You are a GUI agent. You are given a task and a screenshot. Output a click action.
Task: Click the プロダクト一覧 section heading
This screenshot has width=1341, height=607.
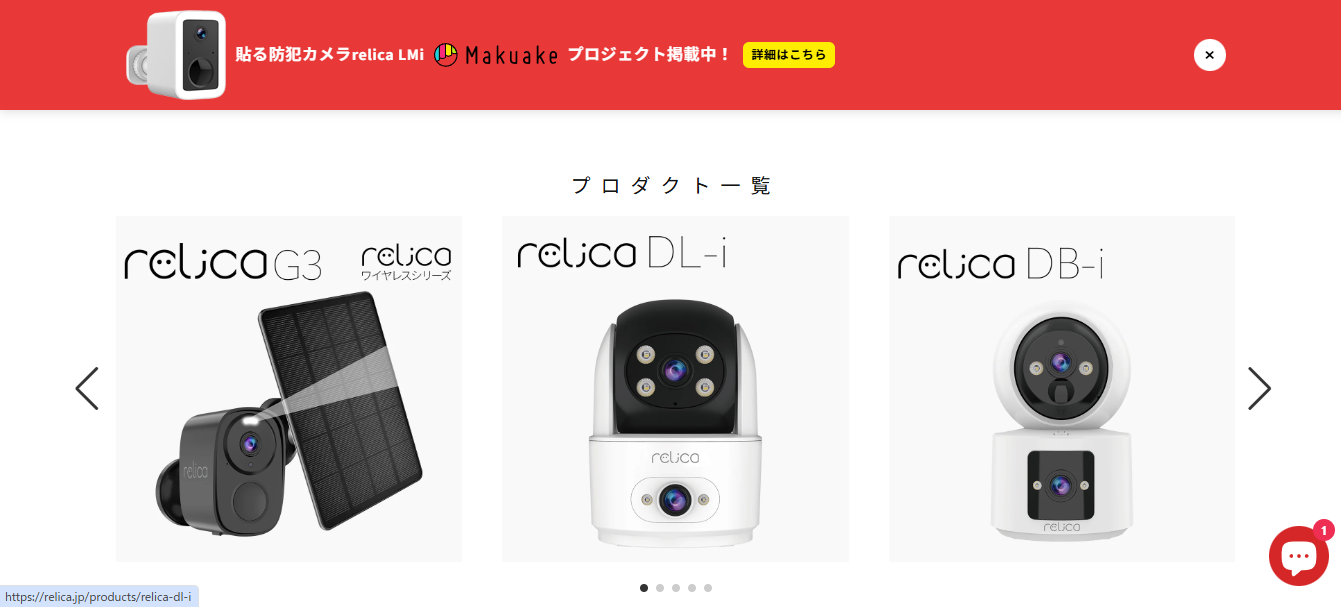[x=672, y=185]
